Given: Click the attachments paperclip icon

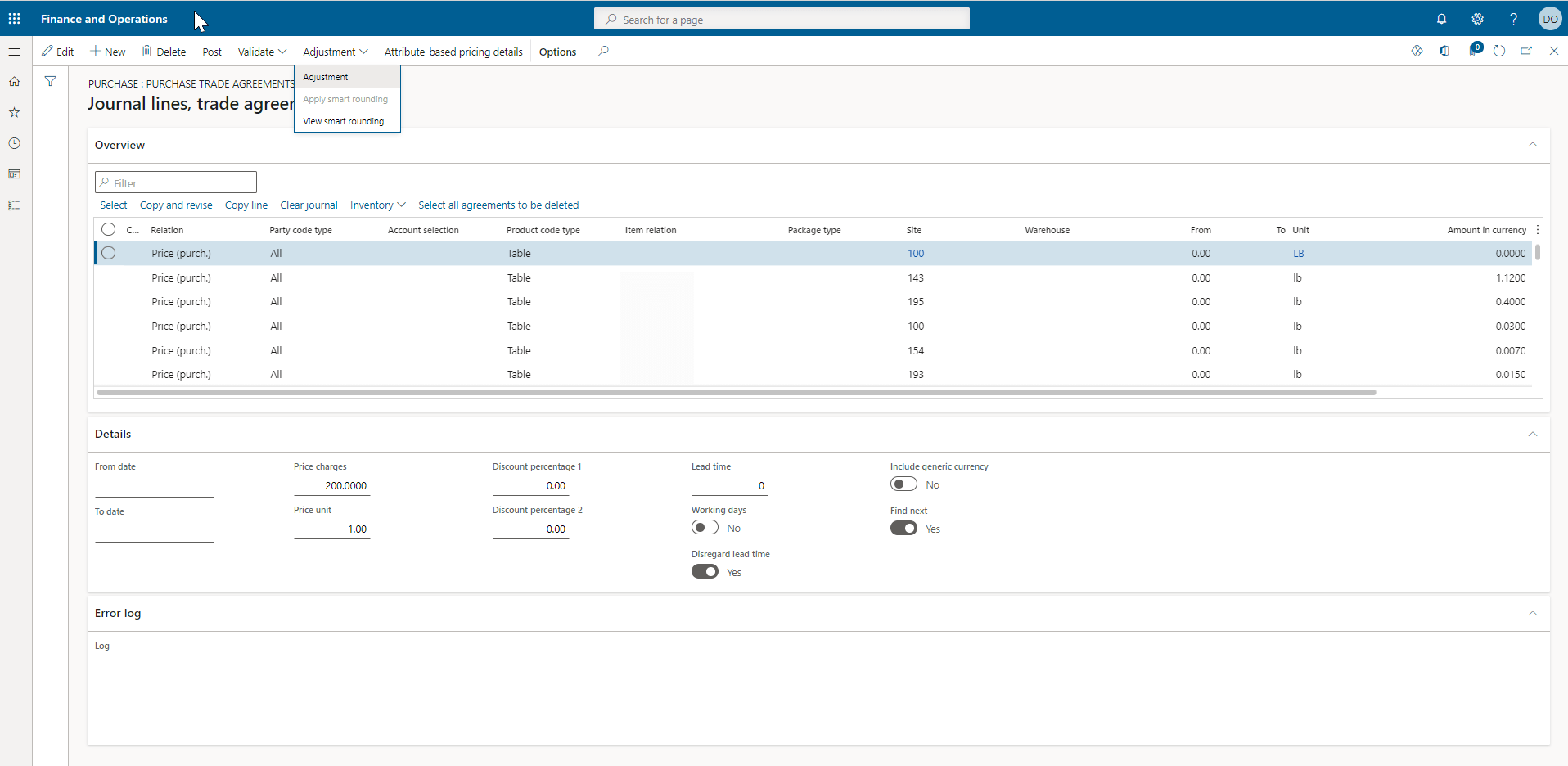Looking at the screenshot, I should (1472, 50).
